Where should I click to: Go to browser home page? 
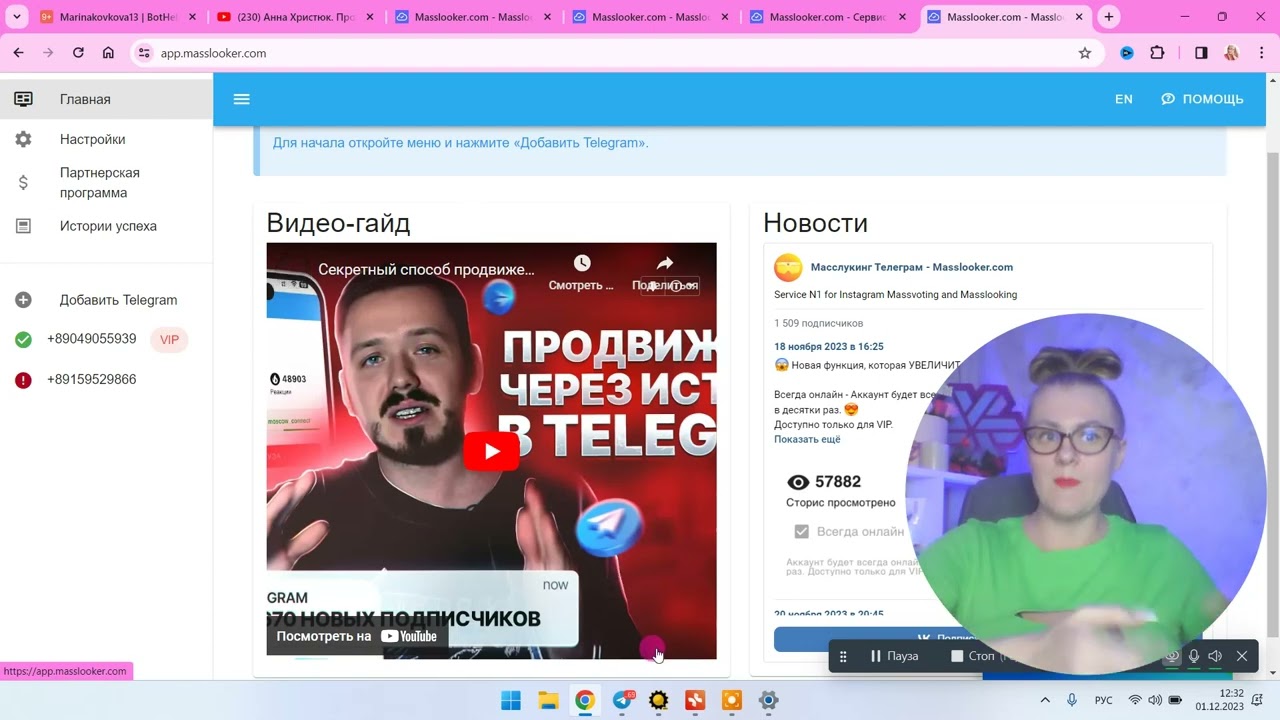(108, 53)
